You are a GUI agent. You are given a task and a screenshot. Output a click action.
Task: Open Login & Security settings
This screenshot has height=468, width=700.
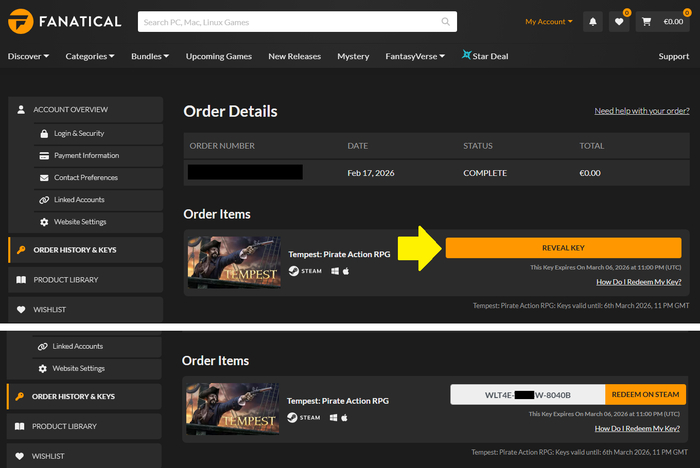(x=78, y=133)
